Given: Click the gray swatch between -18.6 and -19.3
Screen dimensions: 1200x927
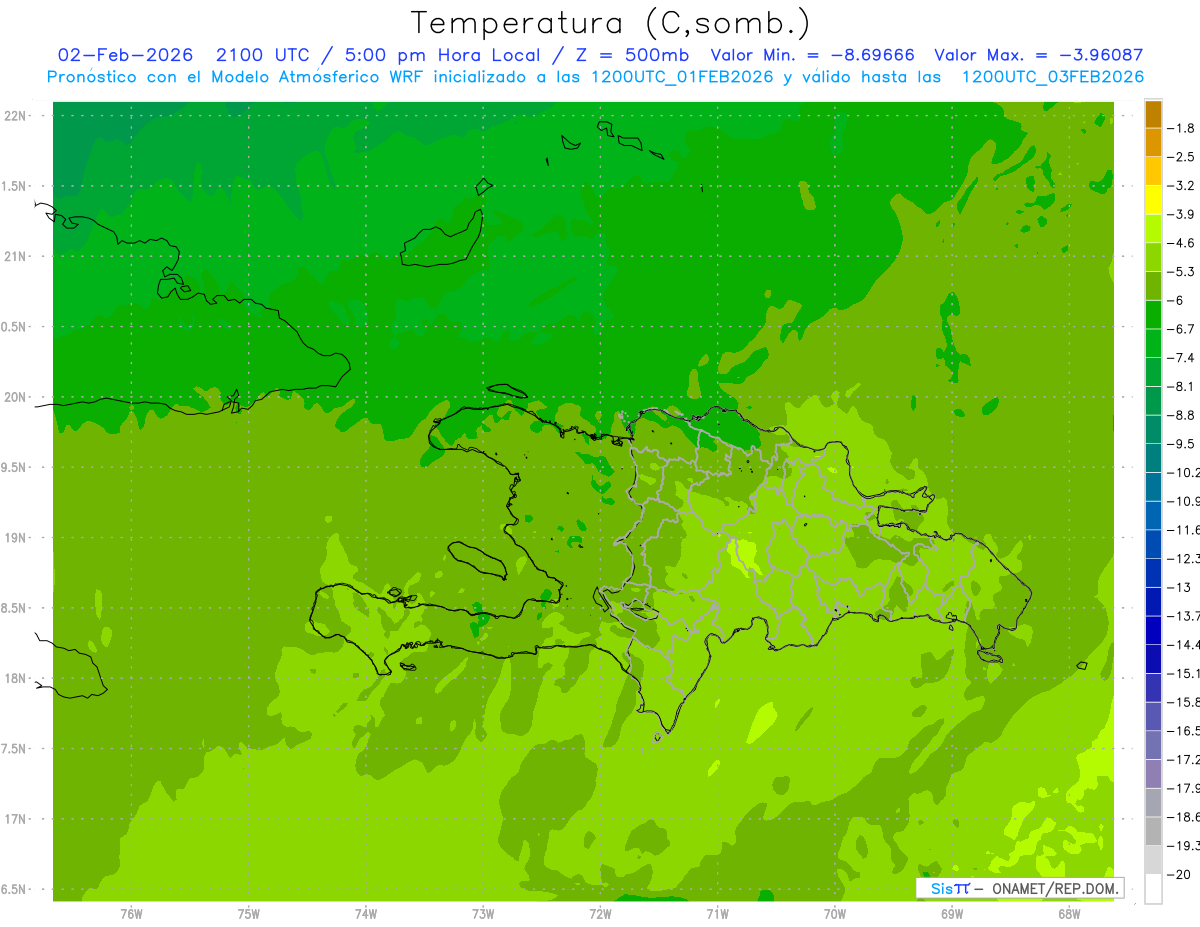Looking at the screenshot, I should coord(1152,831).
